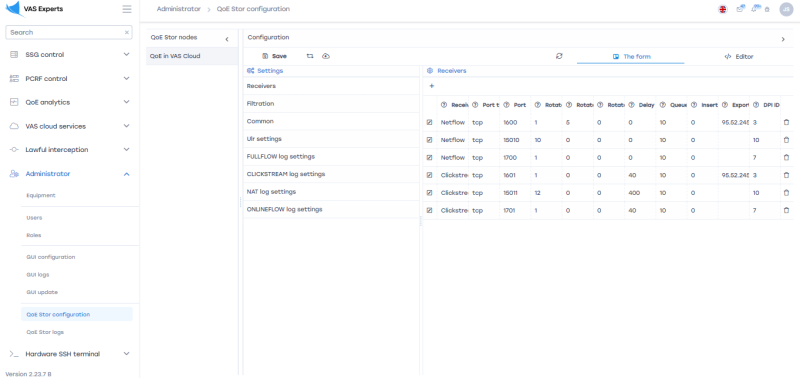Open the hamburger menu beside VAS Experts
Screen dimensions: 800x378
coord(127,9)
